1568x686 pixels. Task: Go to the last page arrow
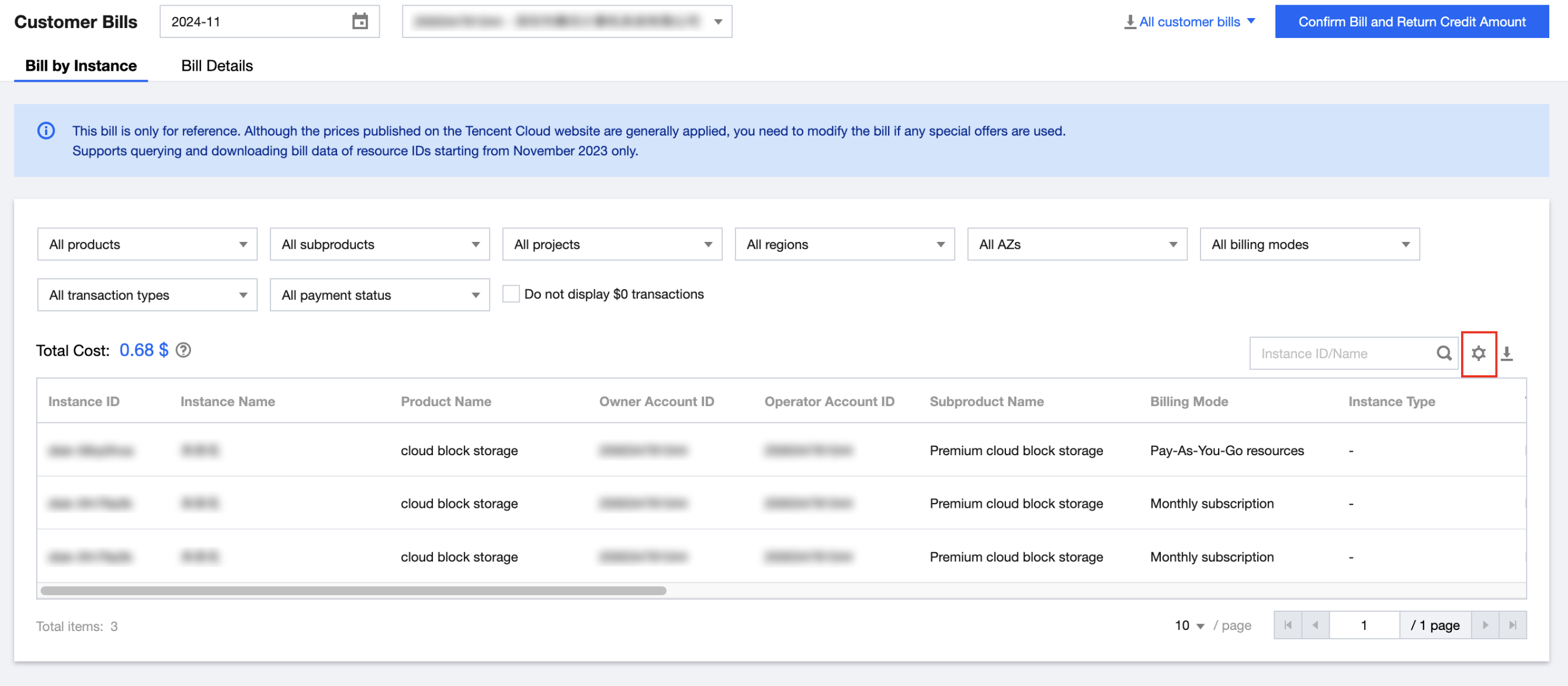(x=1513, y=625)
